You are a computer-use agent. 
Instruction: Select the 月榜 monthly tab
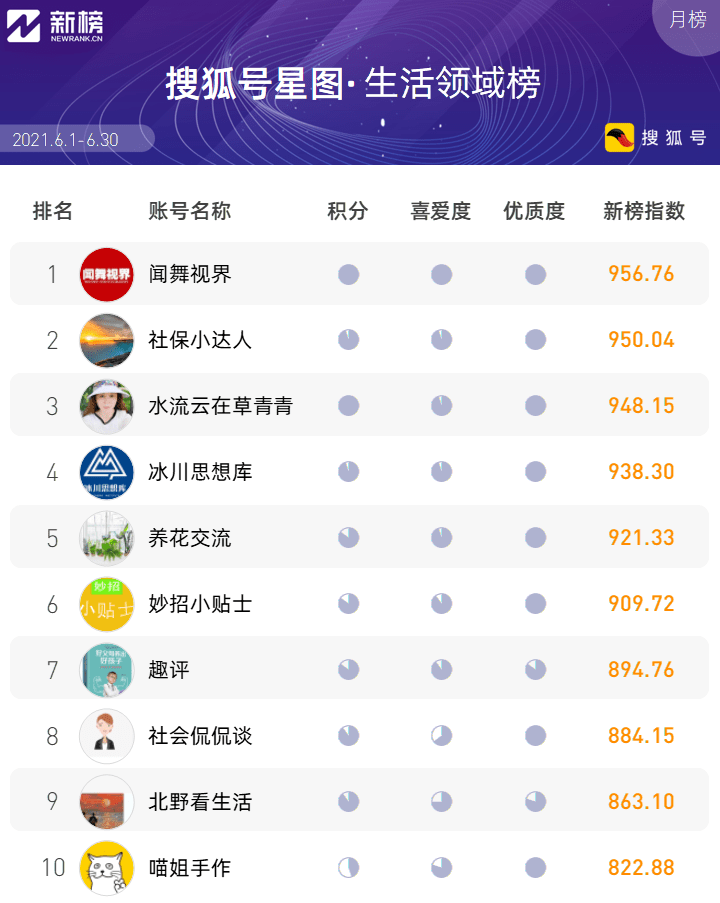coord(688,20)
